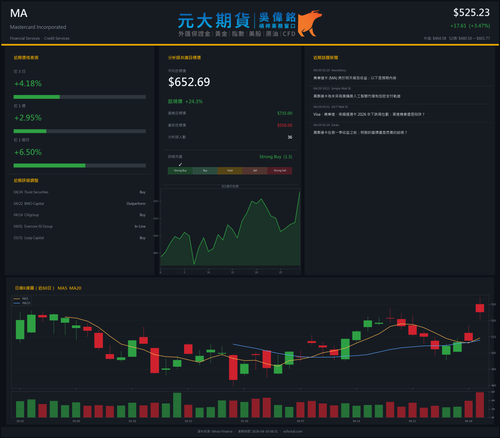This screenshot has width=500, height=438.
Task: Click the +24.3% upside value
Action: [x=194, y=101]
